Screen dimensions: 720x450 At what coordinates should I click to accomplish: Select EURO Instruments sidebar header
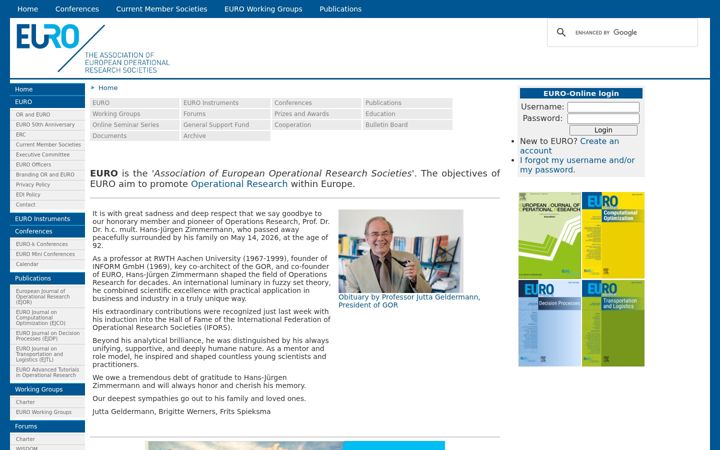[47, 219]
